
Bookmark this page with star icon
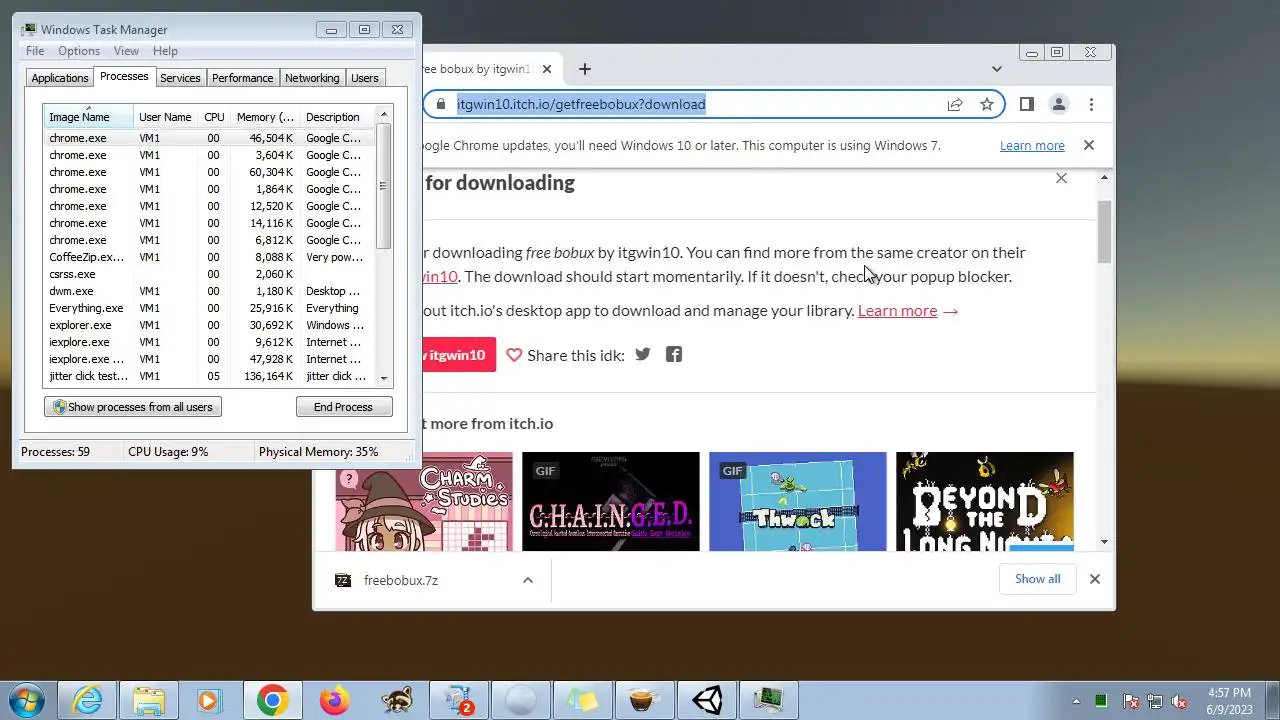987,104
